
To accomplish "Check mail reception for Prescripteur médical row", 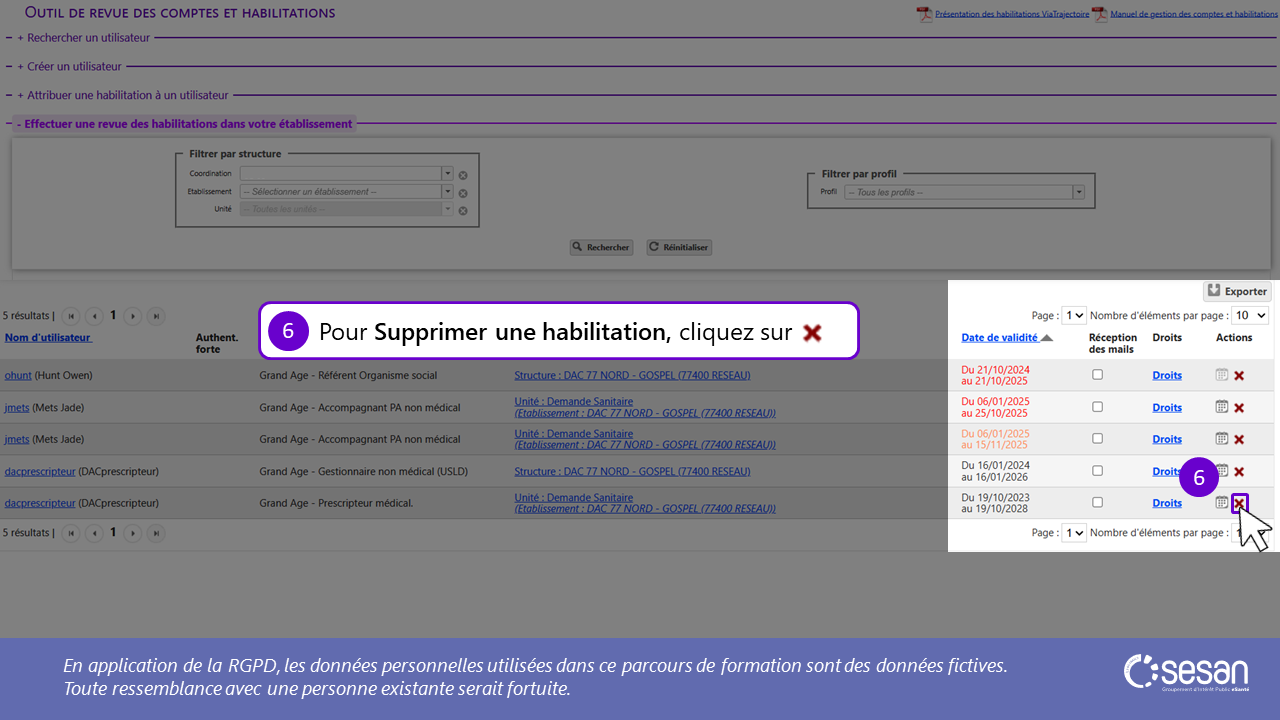I will point(1097,503).
